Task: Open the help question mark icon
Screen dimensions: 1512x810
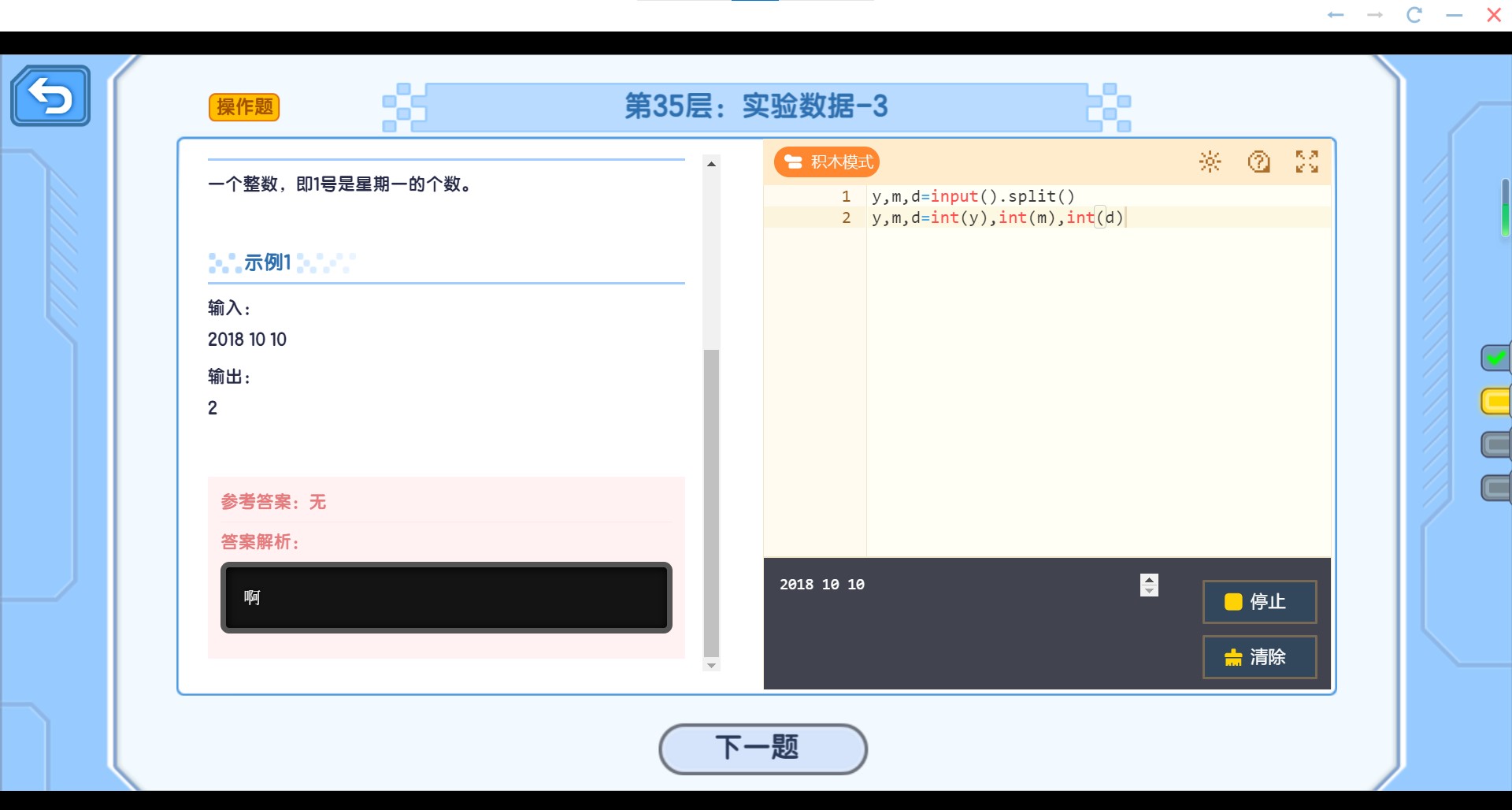Action: [x=1259, y=162]
